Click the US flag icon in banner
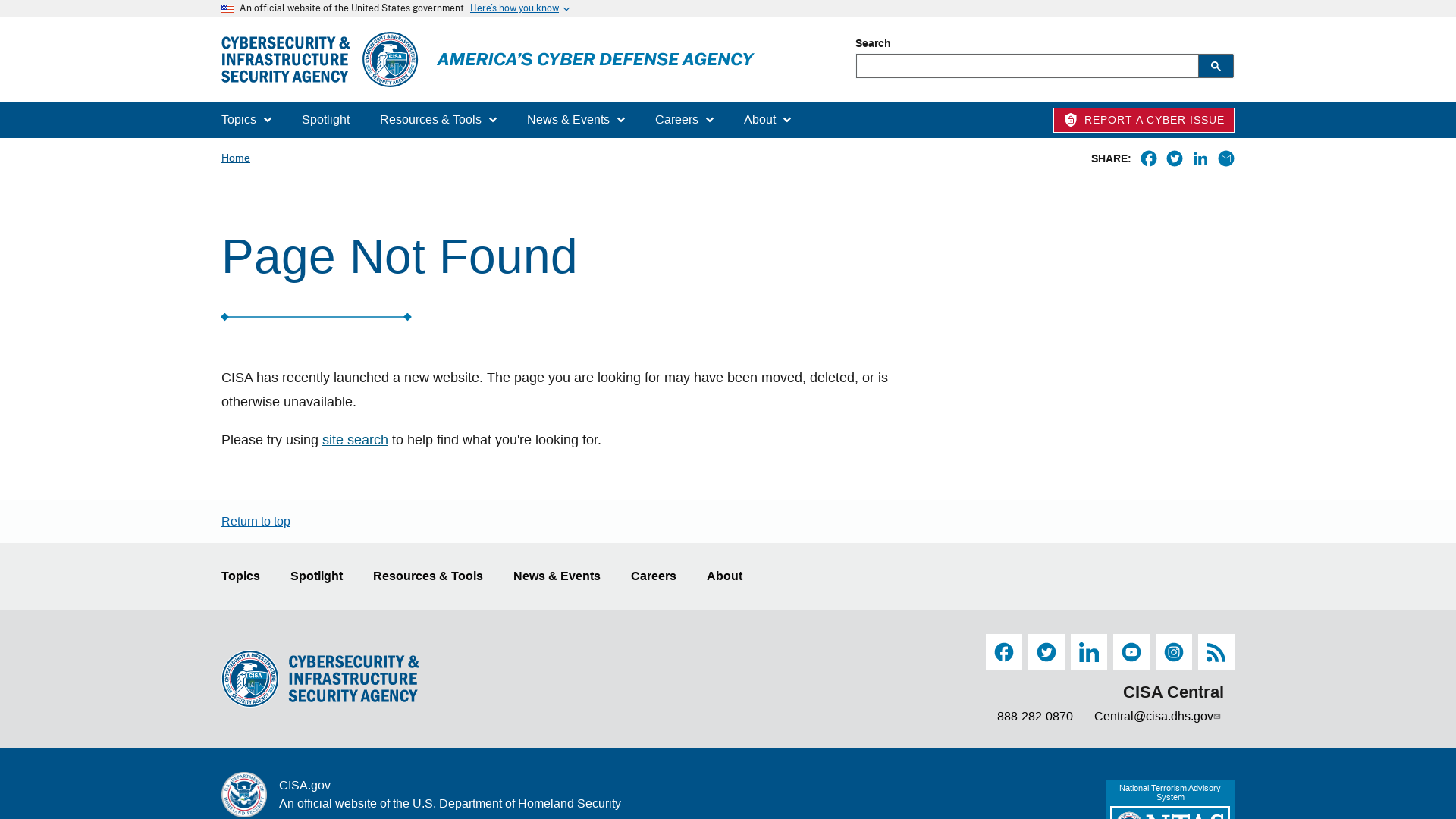 point(227,8)
